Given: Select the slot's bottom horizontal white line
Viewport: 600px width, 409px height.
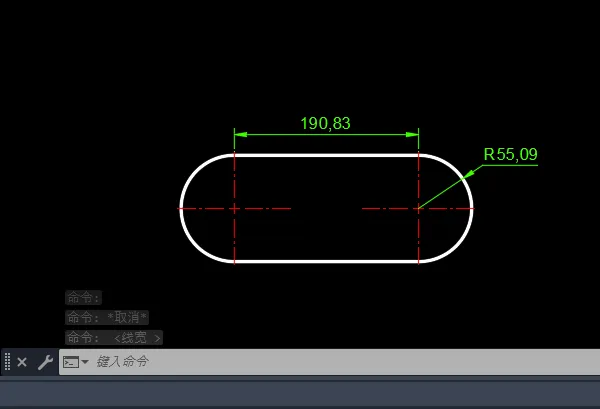Looking at the screenshot, I should point(325,262).
